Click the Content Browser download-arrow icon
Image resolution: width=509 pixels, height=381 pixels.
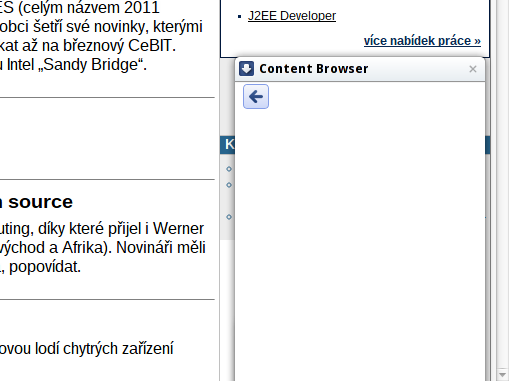click(x=246, y=69)
